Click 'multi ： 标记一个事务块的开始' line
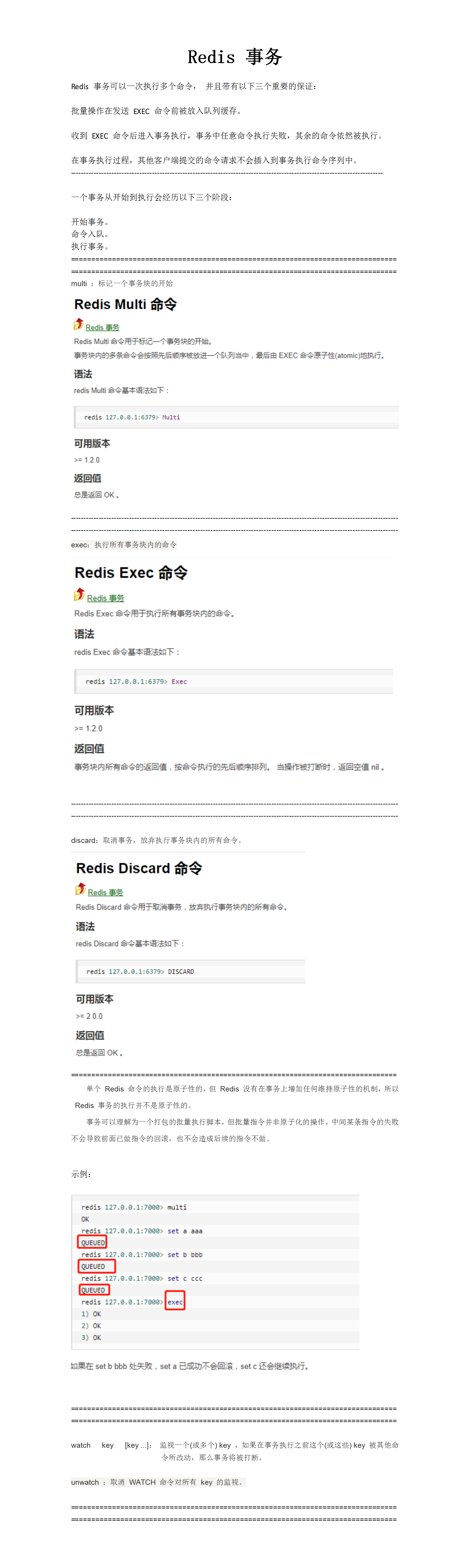 click(x=122, y=284)
